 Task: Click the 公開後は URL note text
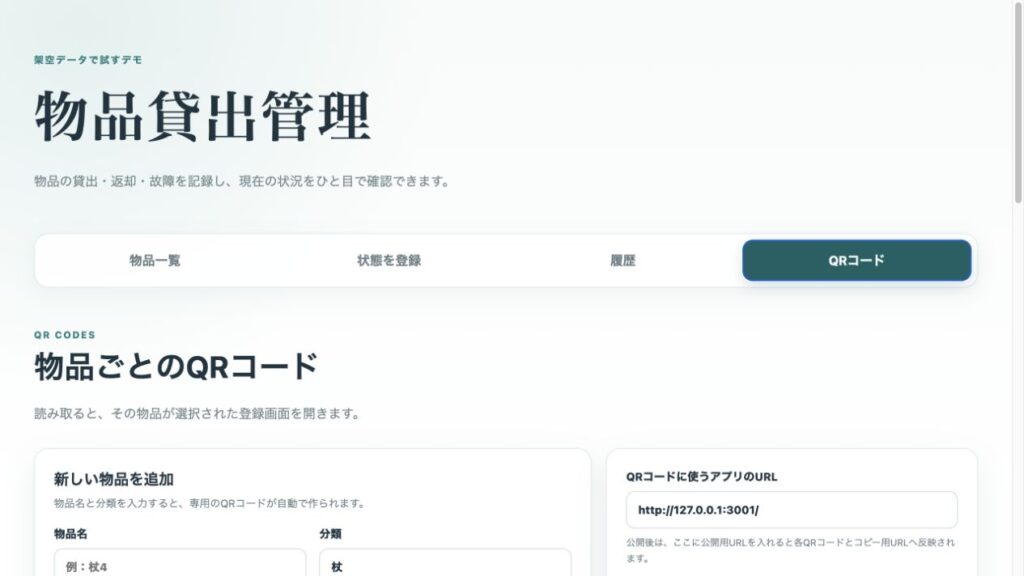[790, 550]
